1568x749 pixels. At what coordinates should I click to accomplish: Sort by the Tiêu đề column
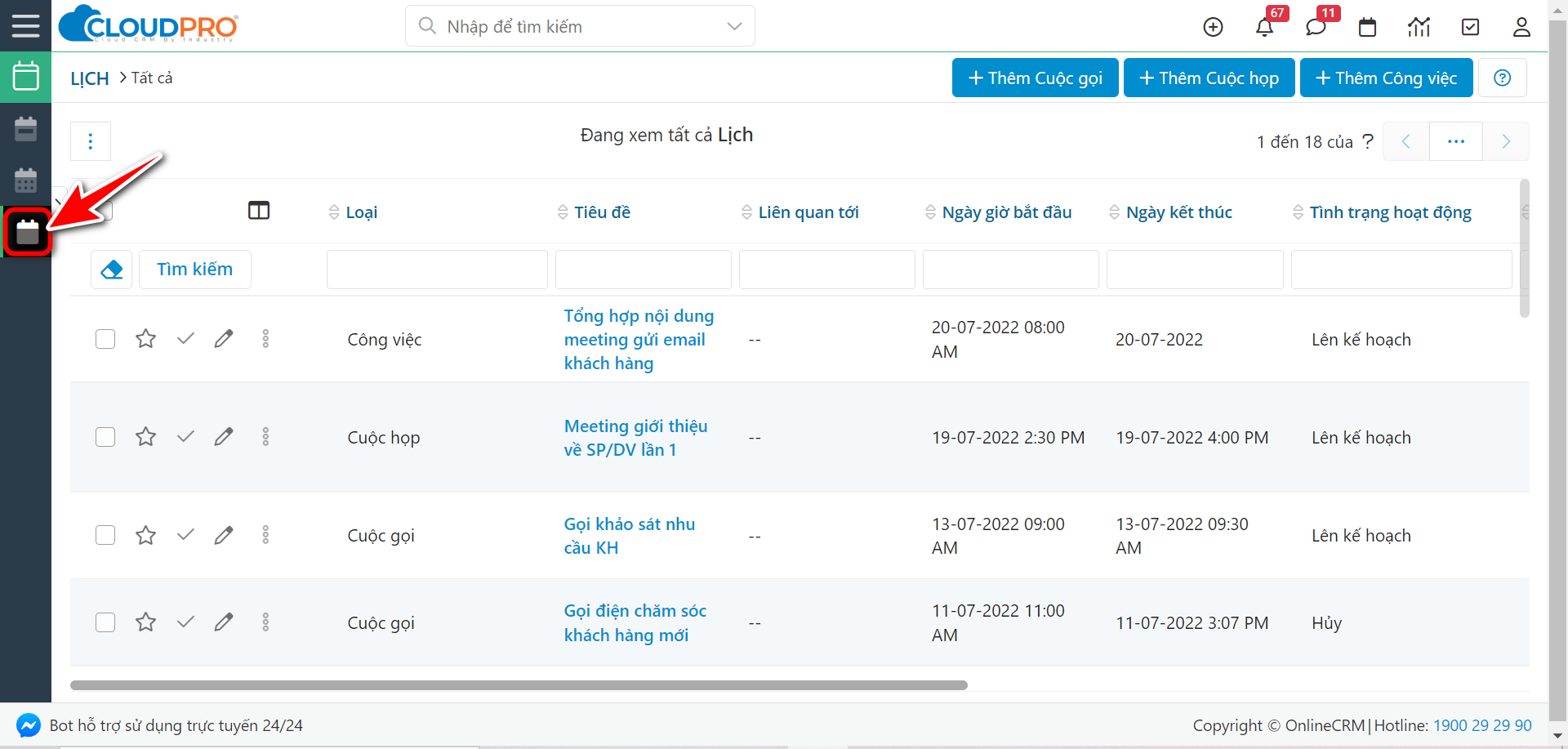pyautogui.click(x=594, y=212)
